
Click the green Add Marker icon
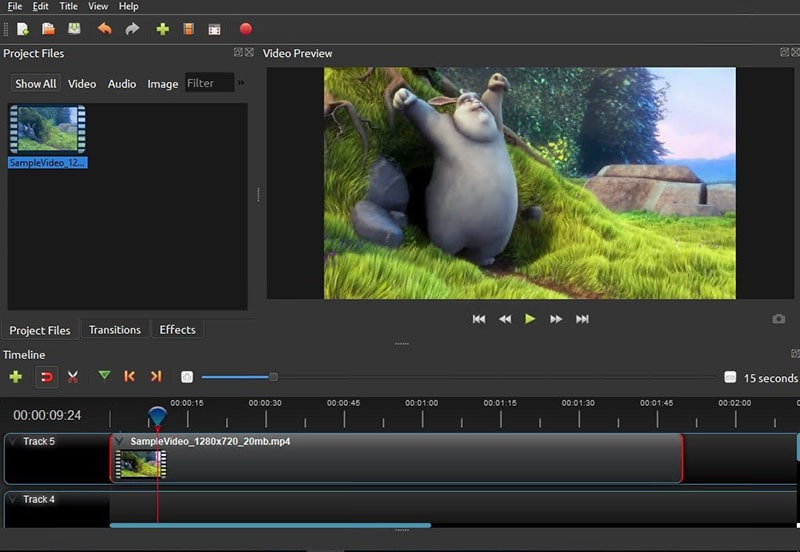(x=104, y=376)
